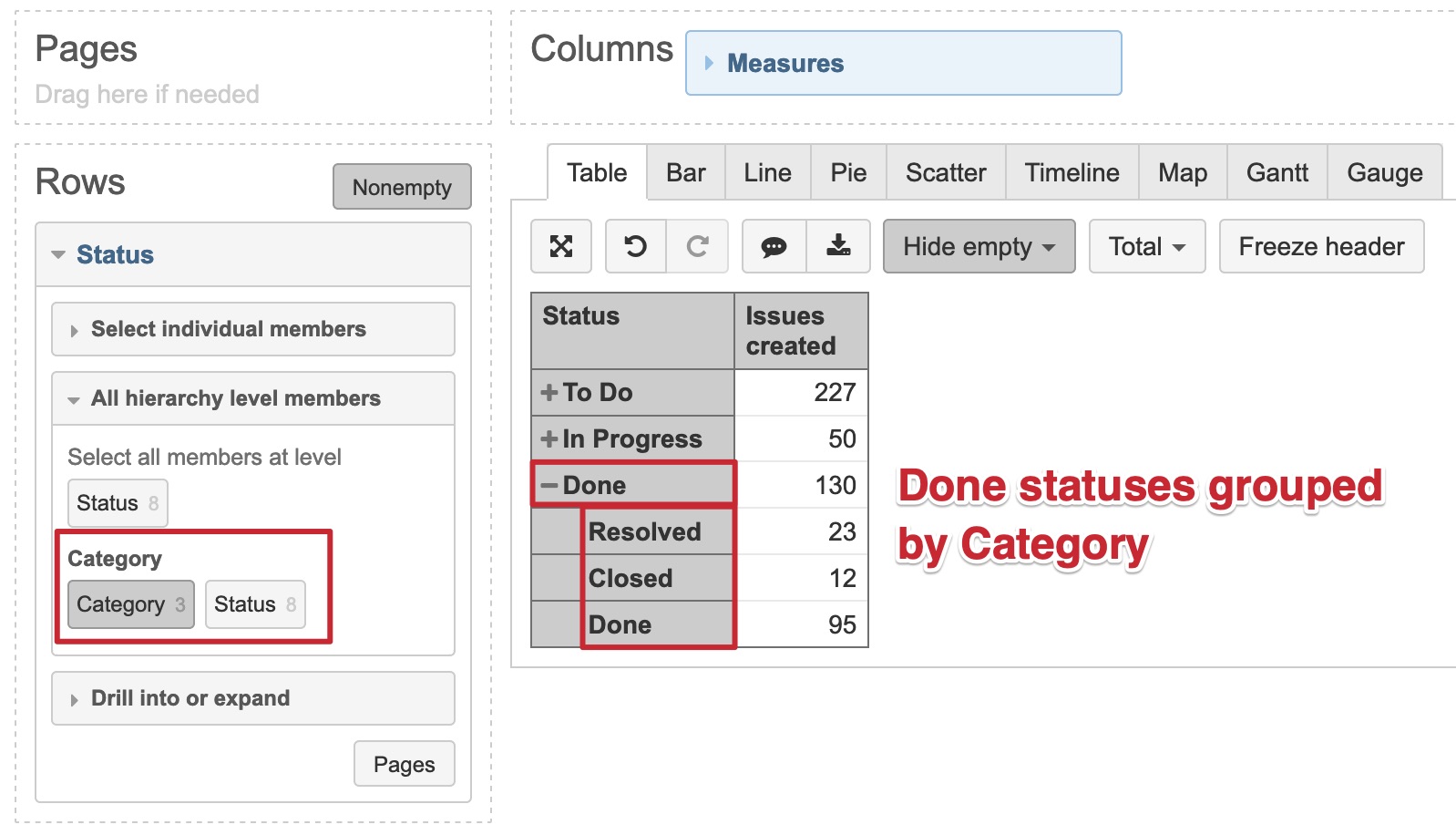Click the Status column header in table
The image size is (1456, 835).
633,331
